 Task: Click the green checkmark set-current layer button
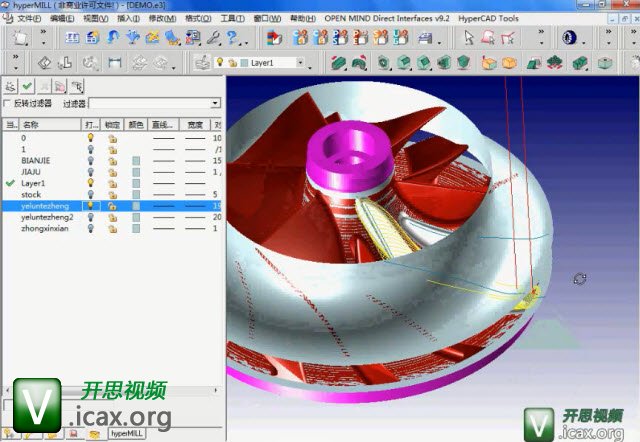point(27,86)
